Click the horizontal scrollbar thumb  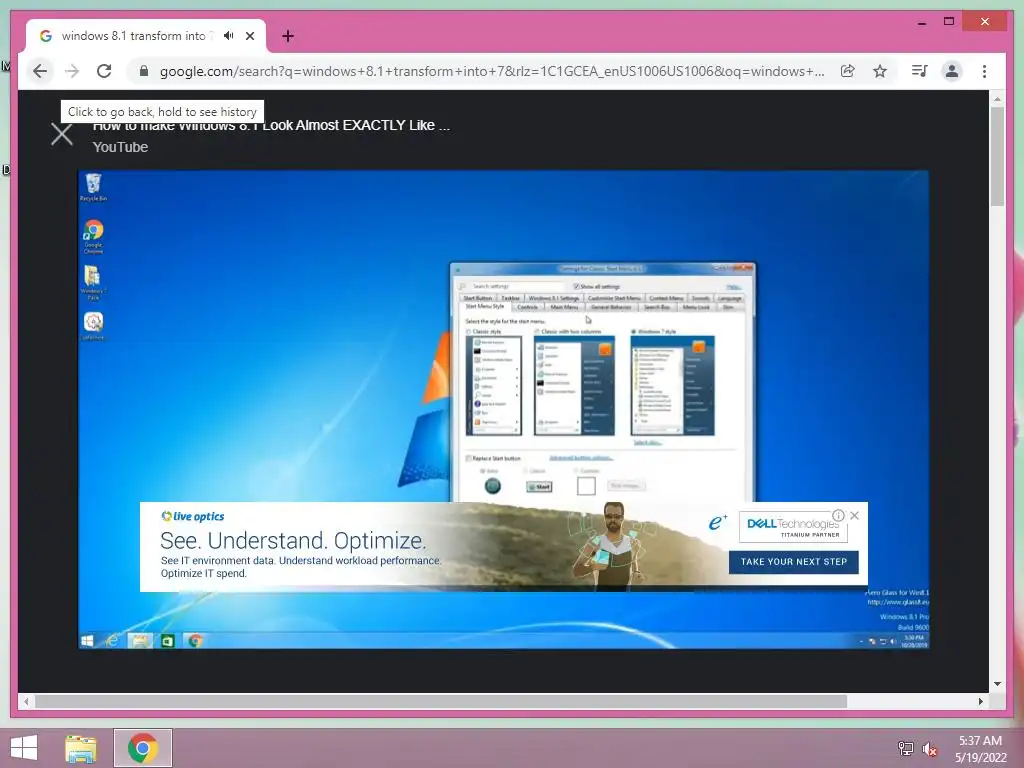pos(441,701)
